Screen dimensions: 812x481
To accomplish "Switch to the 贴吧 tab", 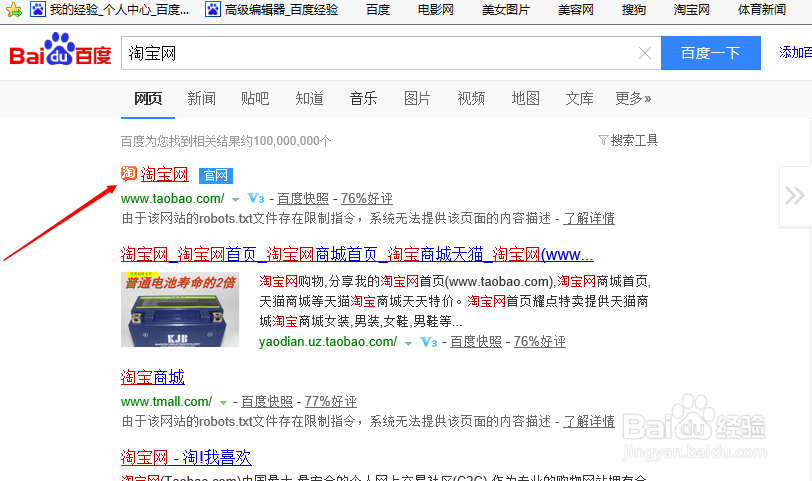I will tap(255, 98).
